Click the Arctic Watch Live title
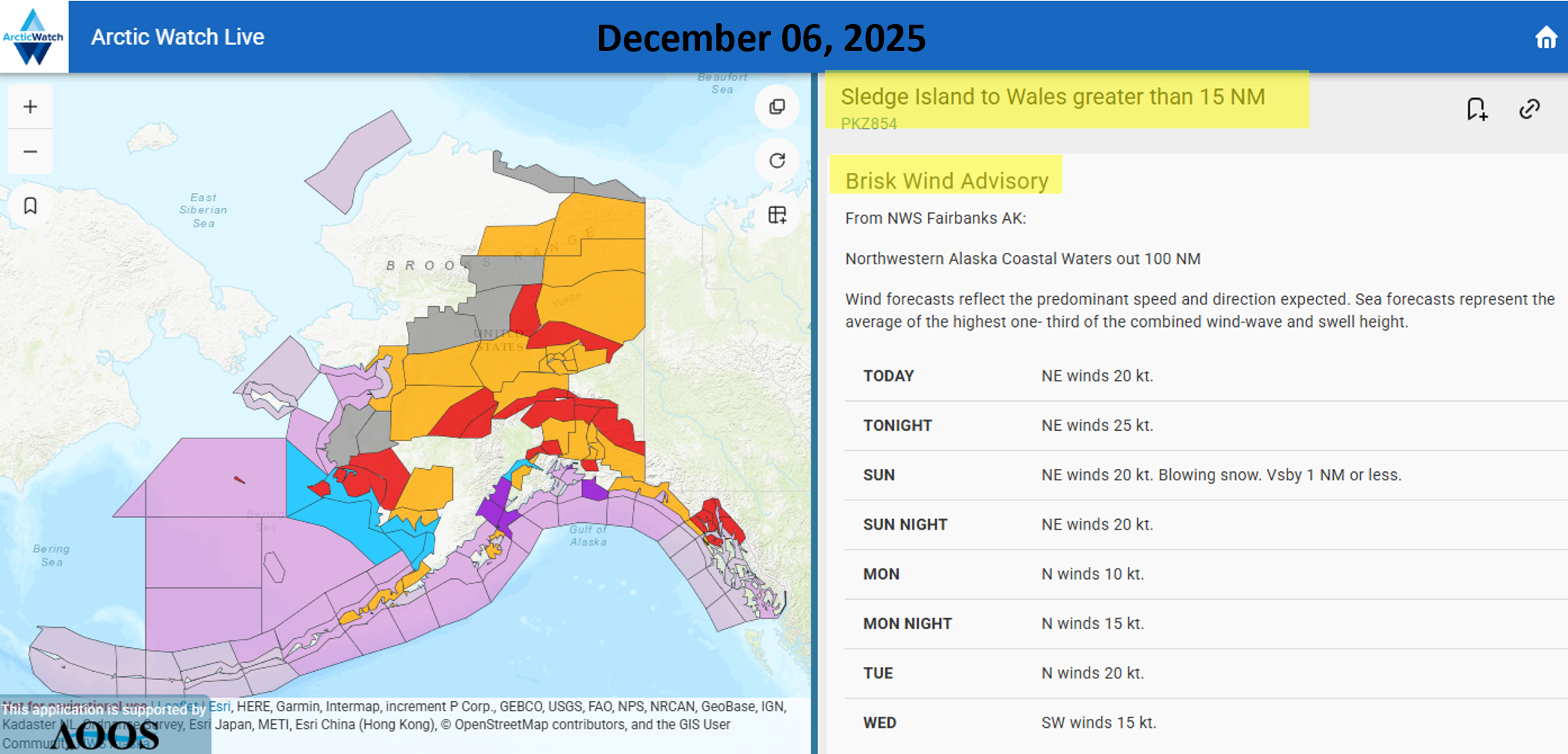Screen dimensions: 1568x754 click(177, 37)
